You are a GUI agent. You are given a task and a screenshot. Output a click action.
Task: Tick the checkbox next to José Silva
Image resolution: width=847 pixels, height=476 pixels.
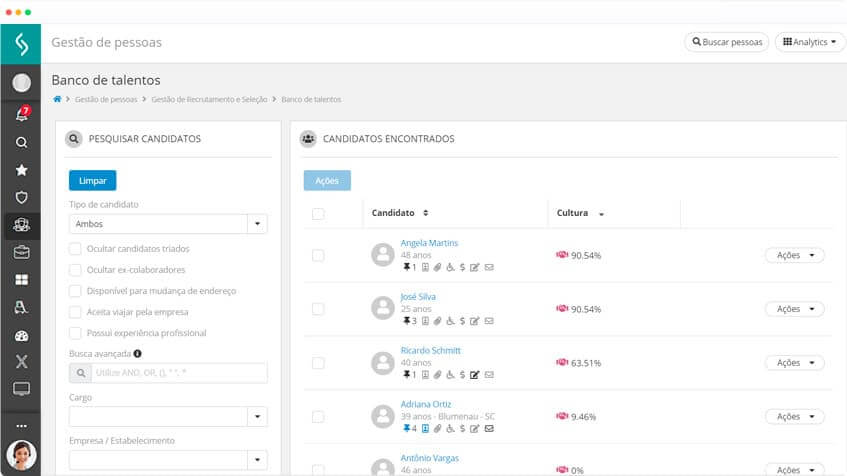(318, 309)
